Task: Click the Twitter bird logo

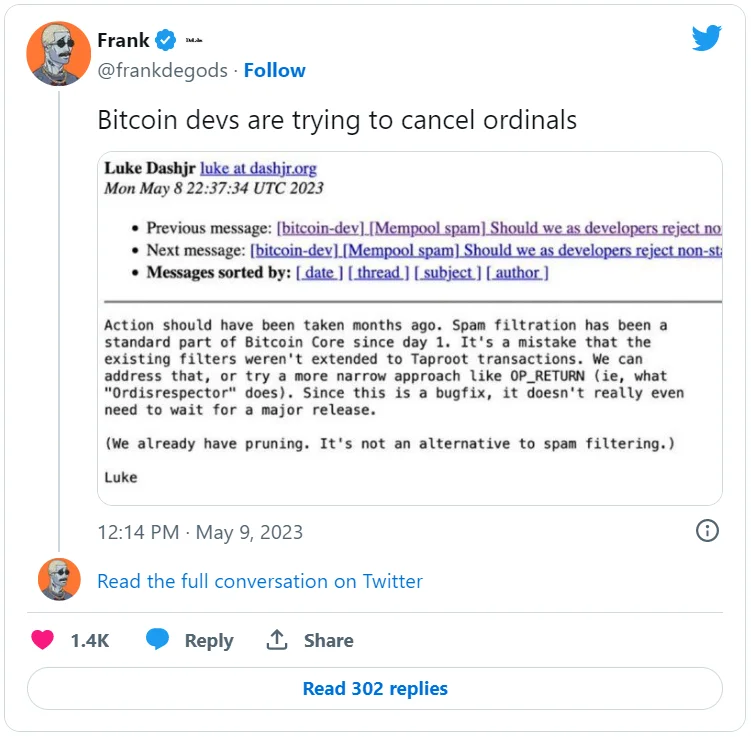Action: [x=706, y=39]
